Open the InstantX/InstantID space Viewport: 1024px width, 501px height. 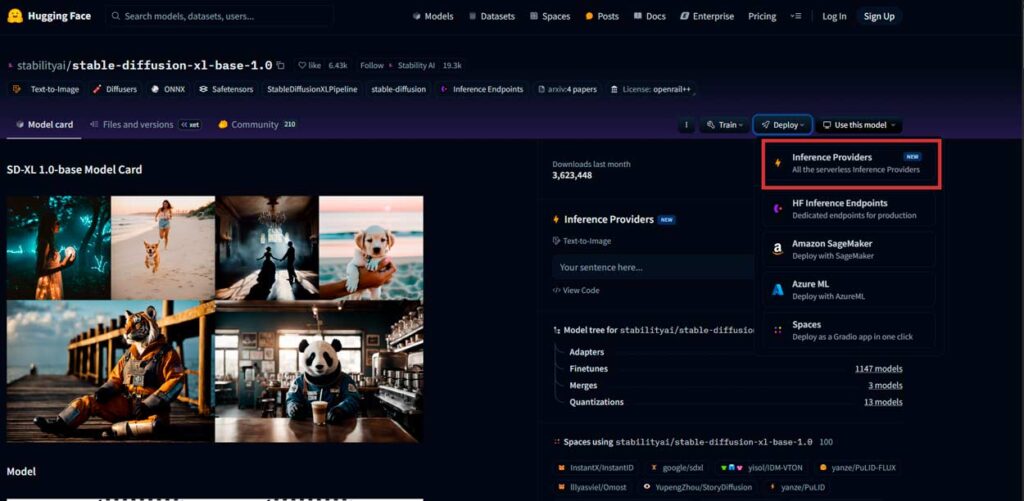click(x=596, y=468)
